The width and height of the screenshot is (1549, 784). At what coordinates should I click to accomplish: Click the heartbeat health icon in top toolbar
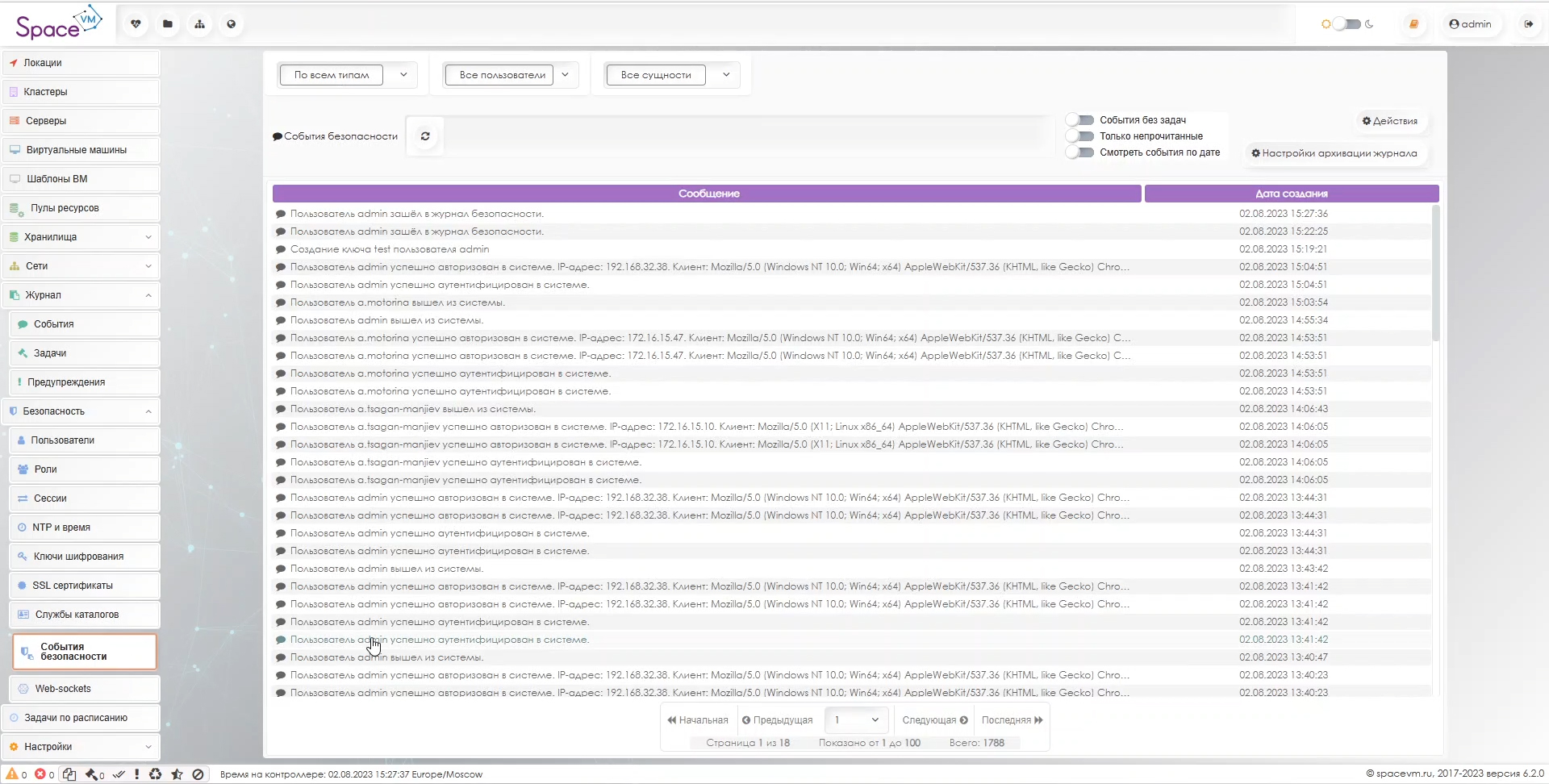(x=136, y=24)
